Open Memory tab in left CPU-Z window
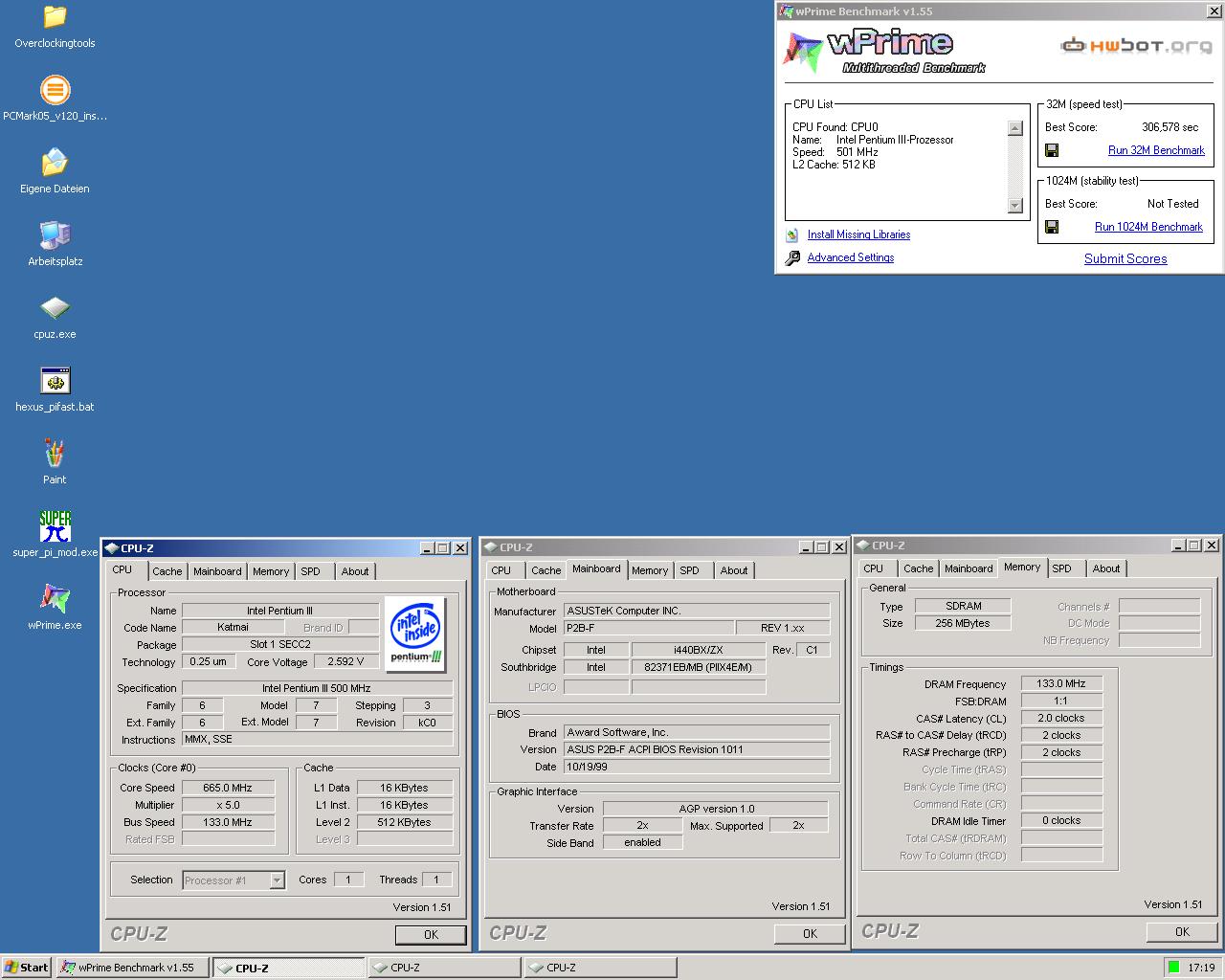Image resolution: width=1225 pixels, height=980 pixels. click(271, 571)
